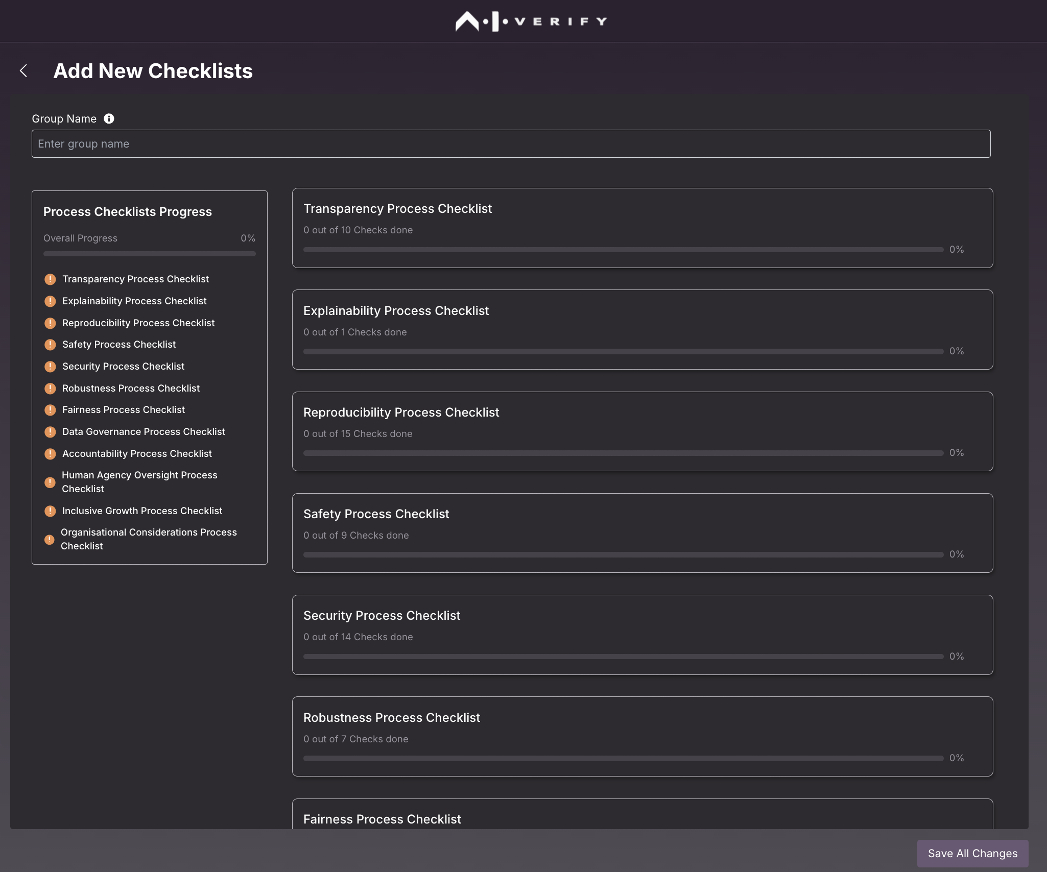Click the AI Verify logo
This screenshot has height=872, width=1048.
(531, 21)
